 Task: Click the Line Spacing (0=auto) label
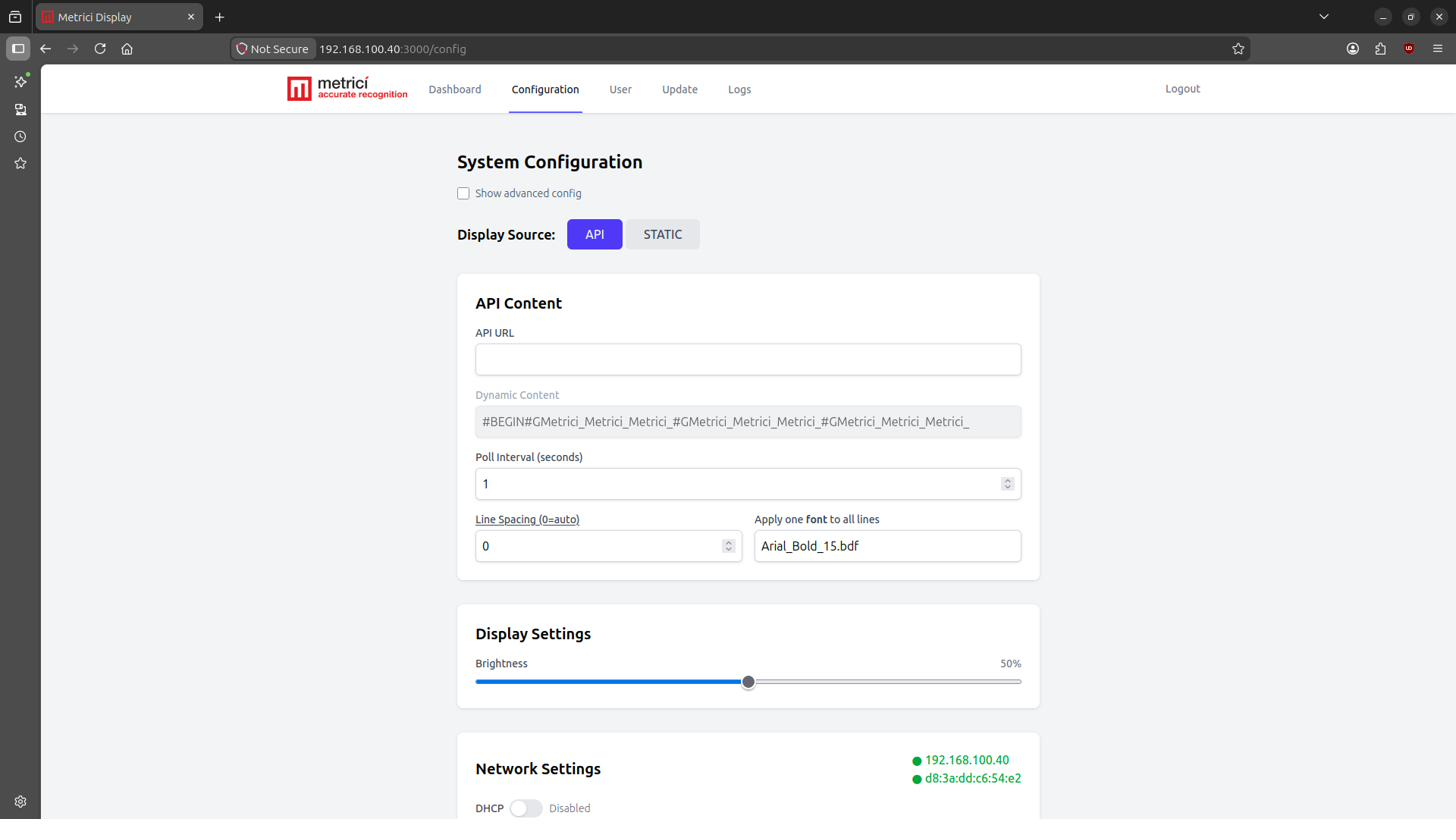[527, 520]
